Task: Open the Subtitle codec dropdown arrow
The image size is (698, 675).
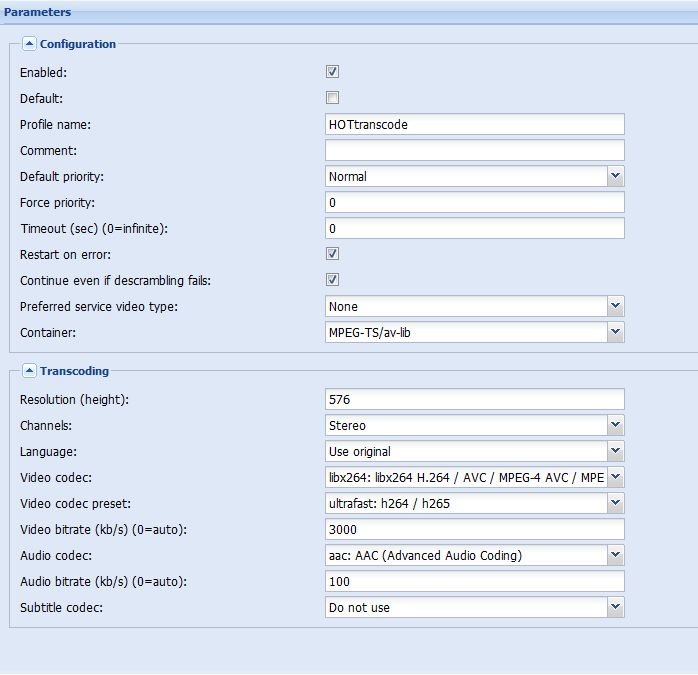Action: click(x=615, y=607)
